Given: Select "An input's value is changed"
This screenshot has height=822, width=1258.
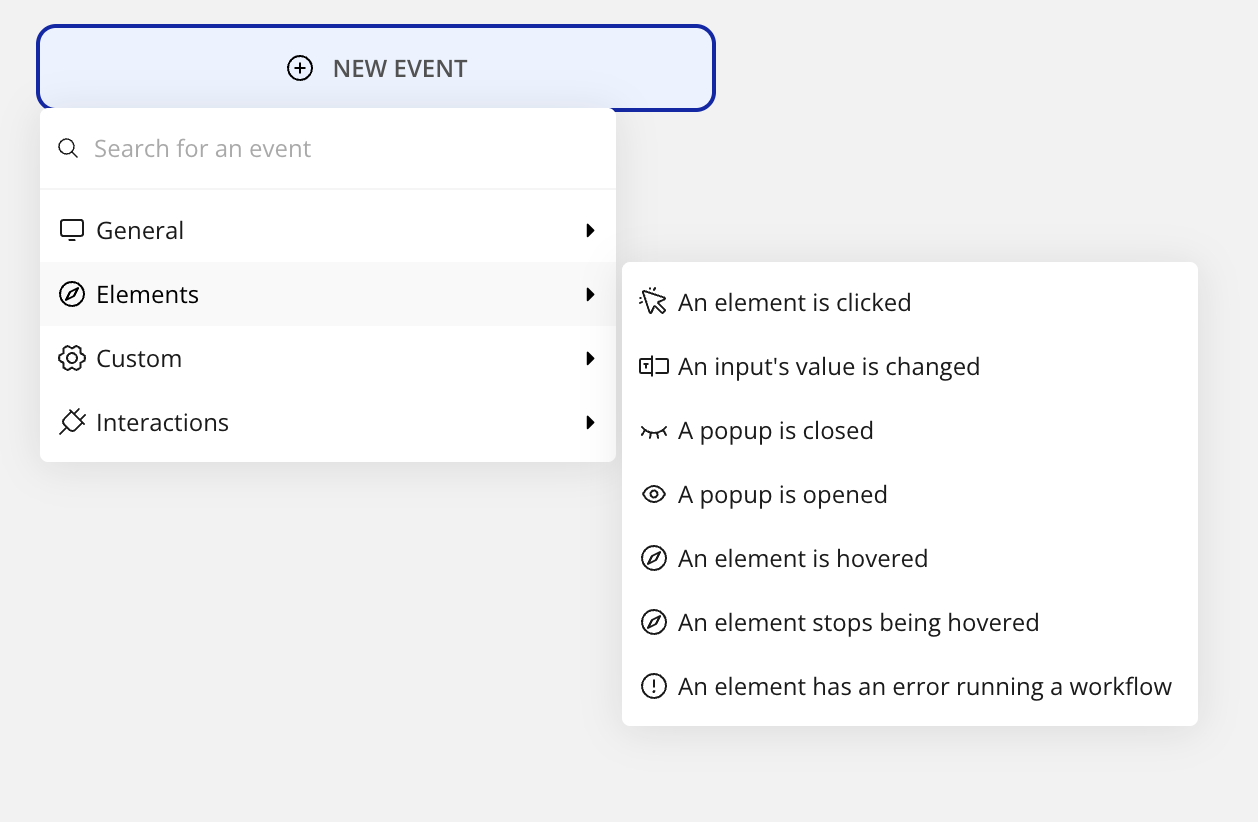Looking at the screenshot, I should click(828, 367).
